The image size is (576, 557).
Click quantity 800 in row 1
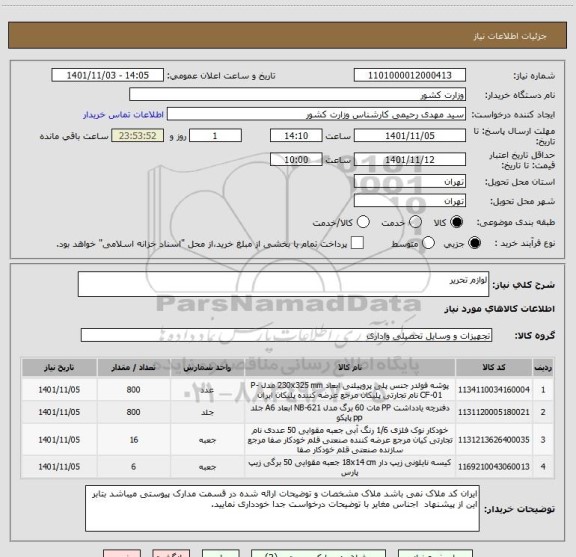133,389
